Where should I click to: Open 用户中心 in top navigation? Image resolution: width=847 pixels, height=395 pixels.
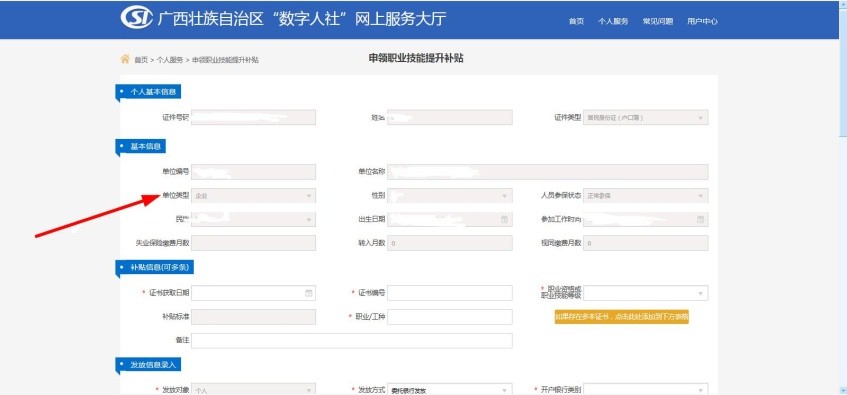pos(702,22)
